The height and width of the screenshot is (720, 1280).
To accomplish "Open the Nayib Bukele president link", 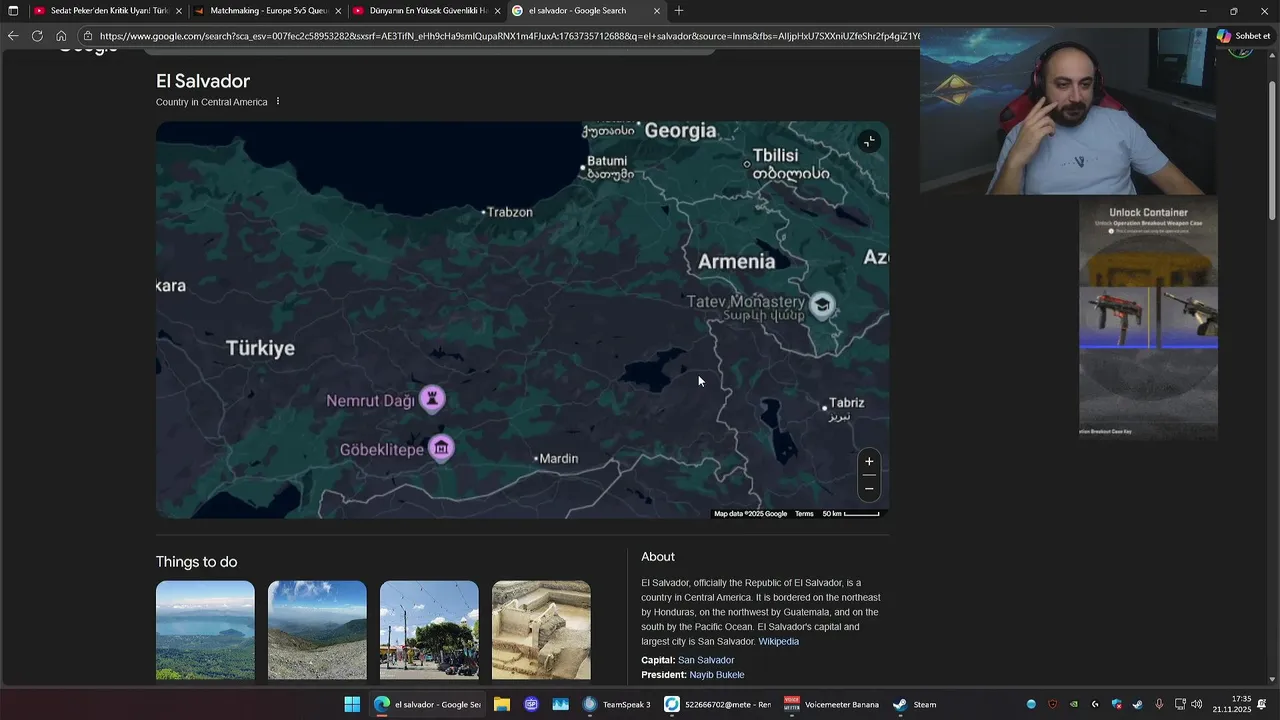I will click(717, 675).
